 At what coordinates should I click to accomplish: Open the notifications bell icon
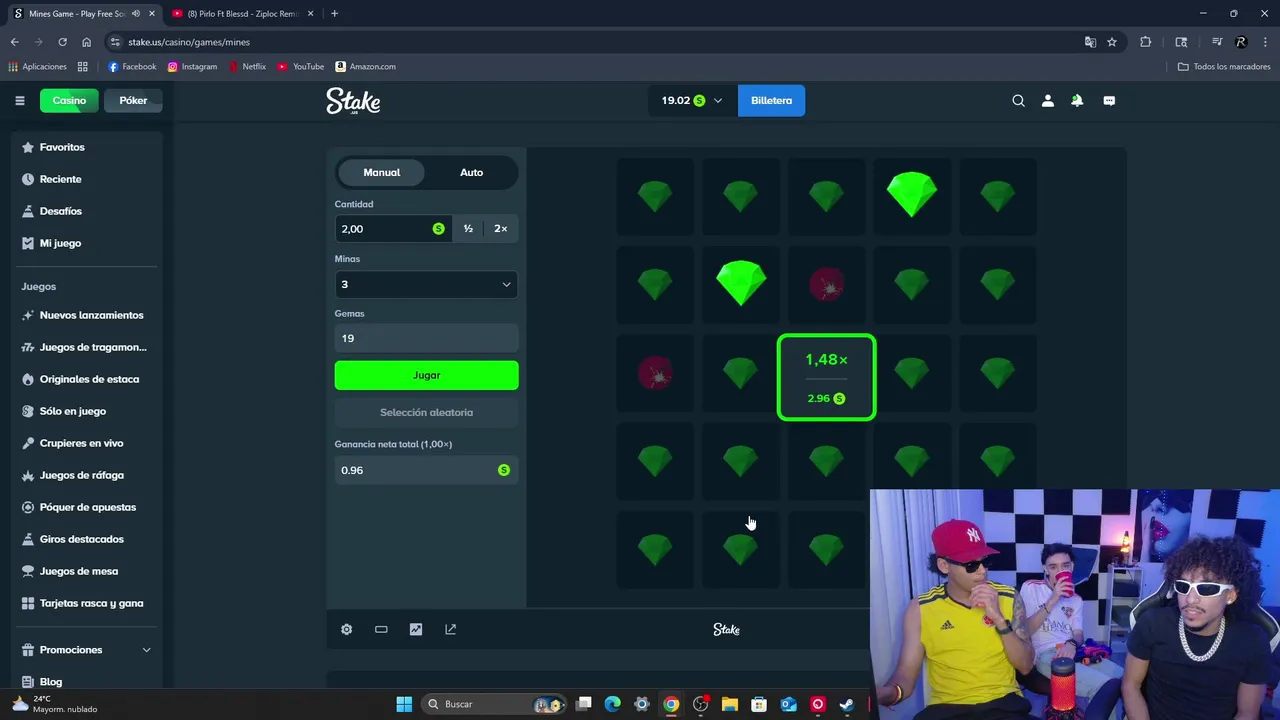tap(1077, 100)
